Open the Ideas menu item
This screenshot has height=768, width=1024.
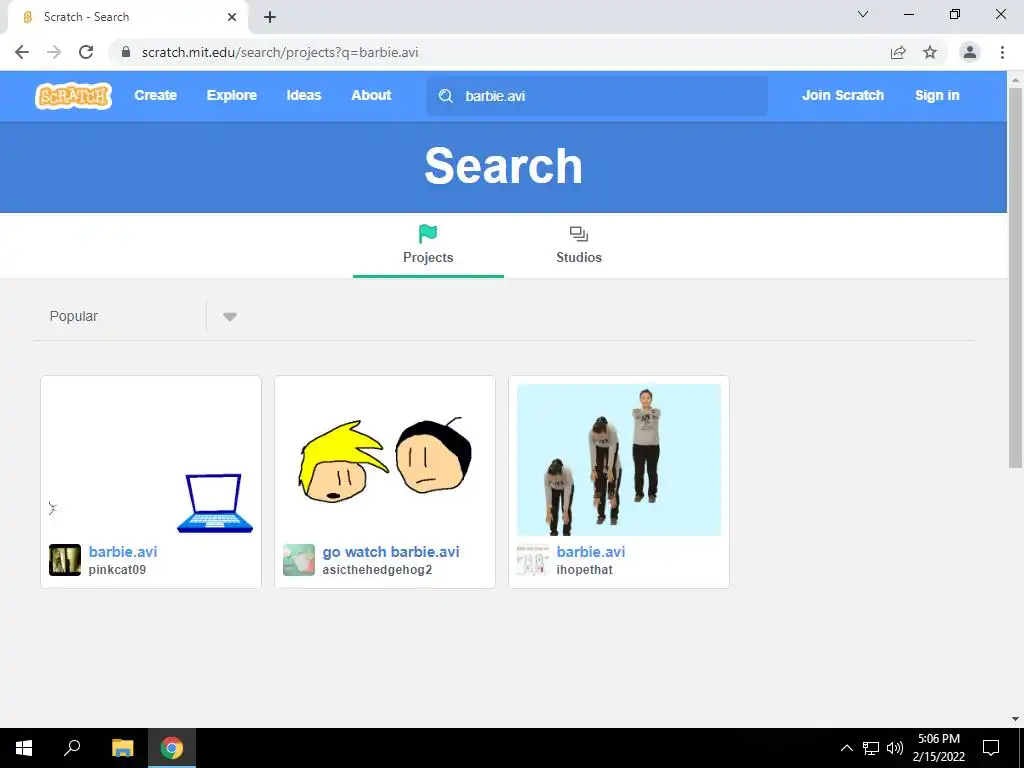304,95
